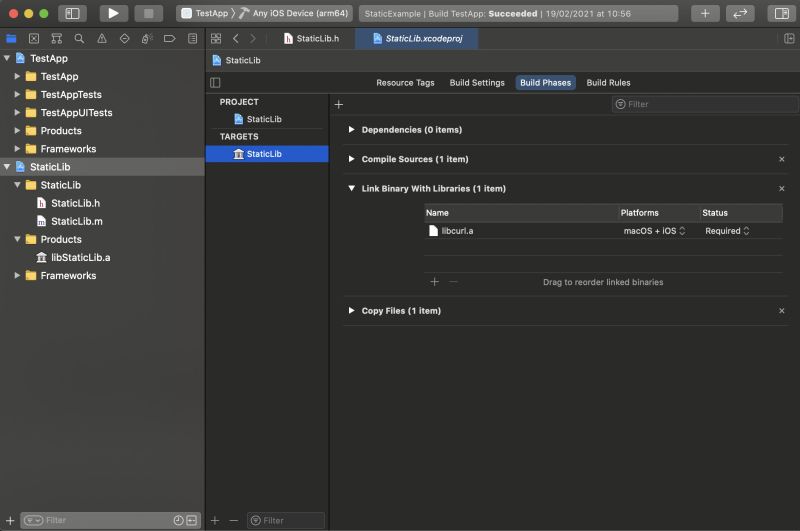Viewport: 800px width, 531px height.
Task: Expand the Copy Files section
Action: point(352,311)
